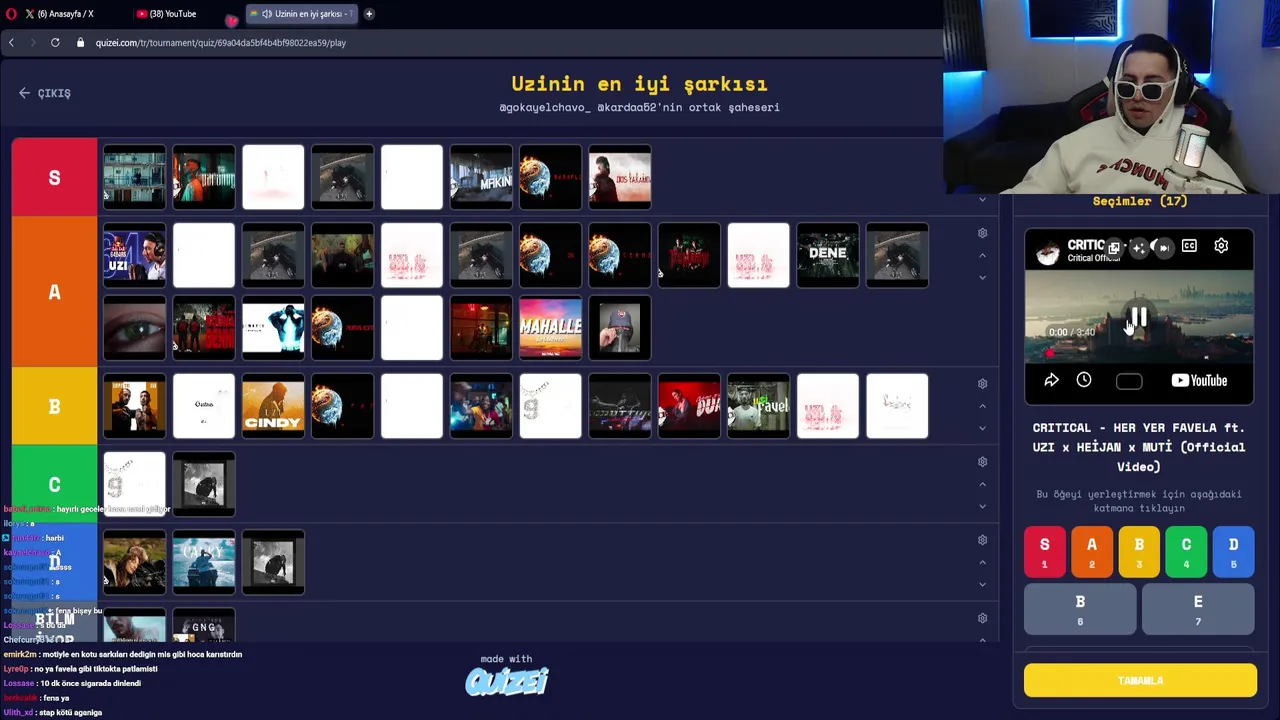1280x720 pixels.
Task: Move the C tier row up
Action: click(982, 484)
